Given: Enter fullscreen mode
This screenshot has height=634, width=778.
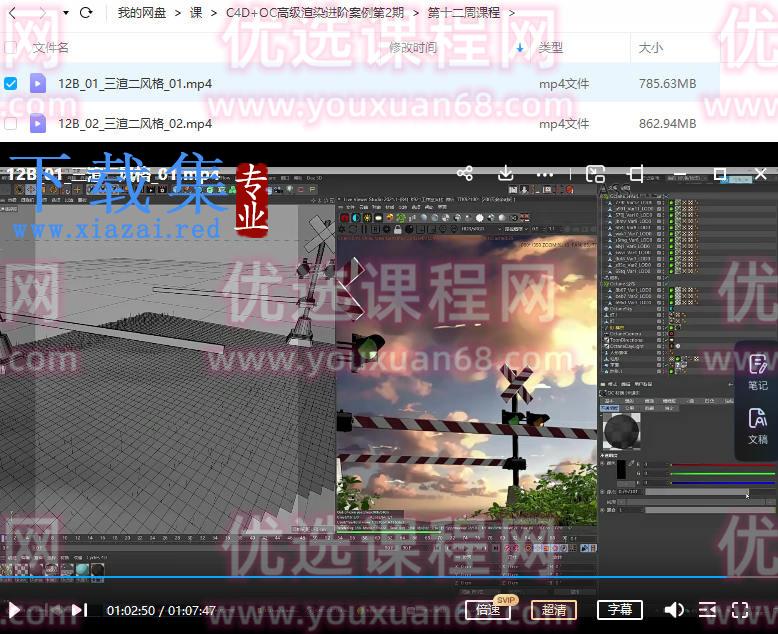Looking at the screenshot, I should [x=740, y=610].
